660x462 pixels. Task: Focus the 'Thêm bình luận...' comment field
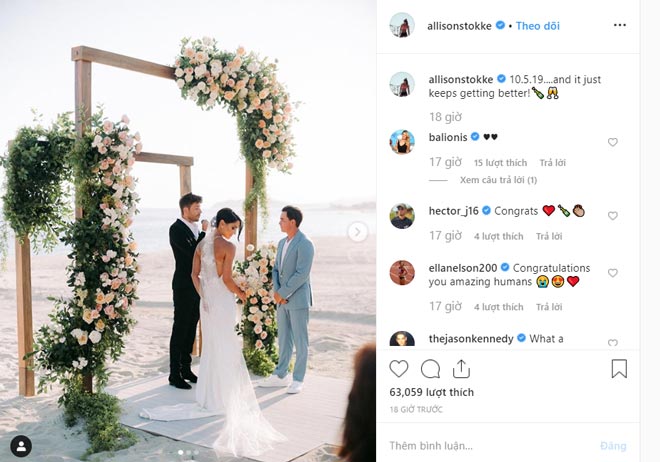[490, 446]
